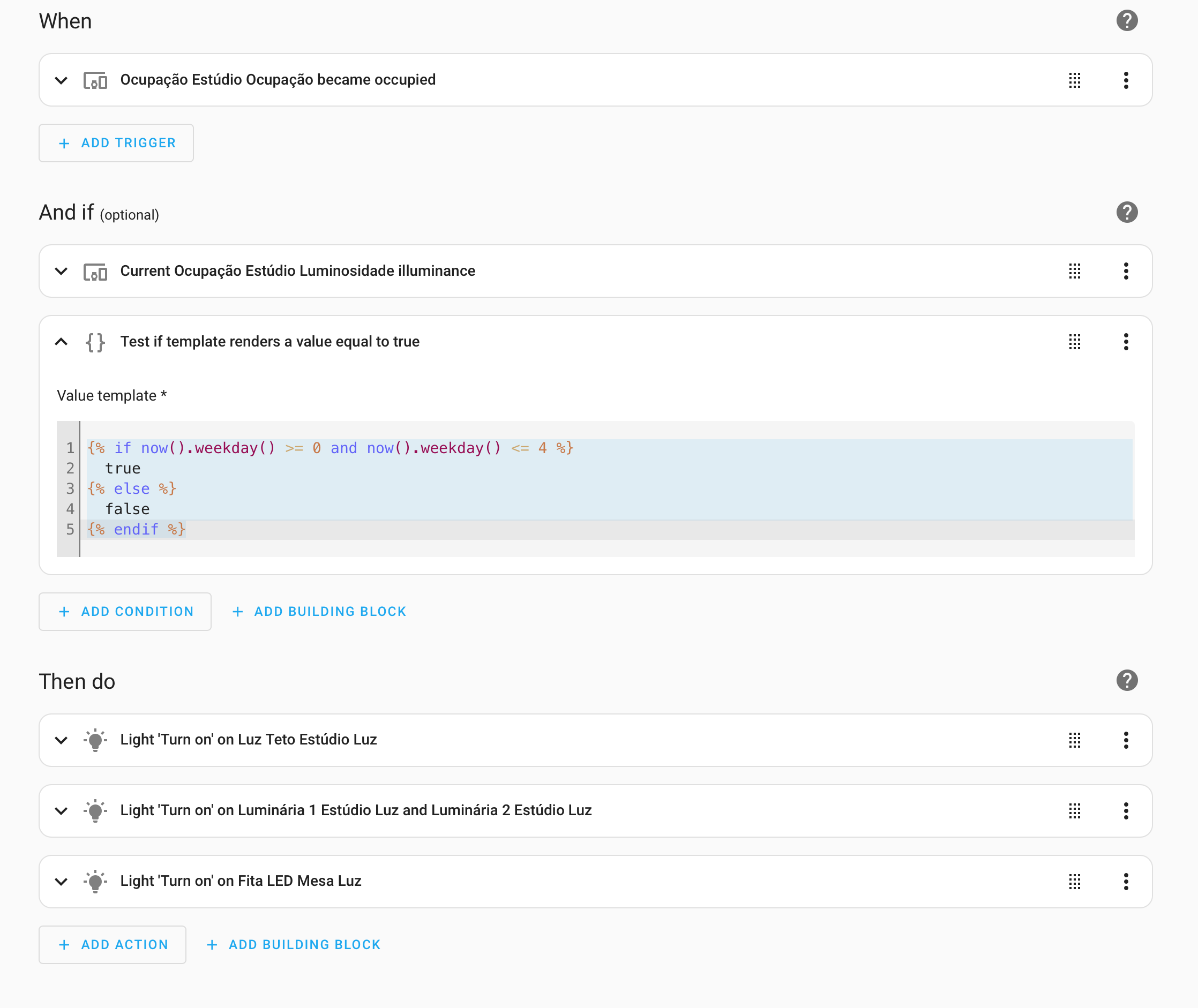Click the light bulb icon on Luz Teto action
The image size is (1198, 1008).
coord(95,740)
